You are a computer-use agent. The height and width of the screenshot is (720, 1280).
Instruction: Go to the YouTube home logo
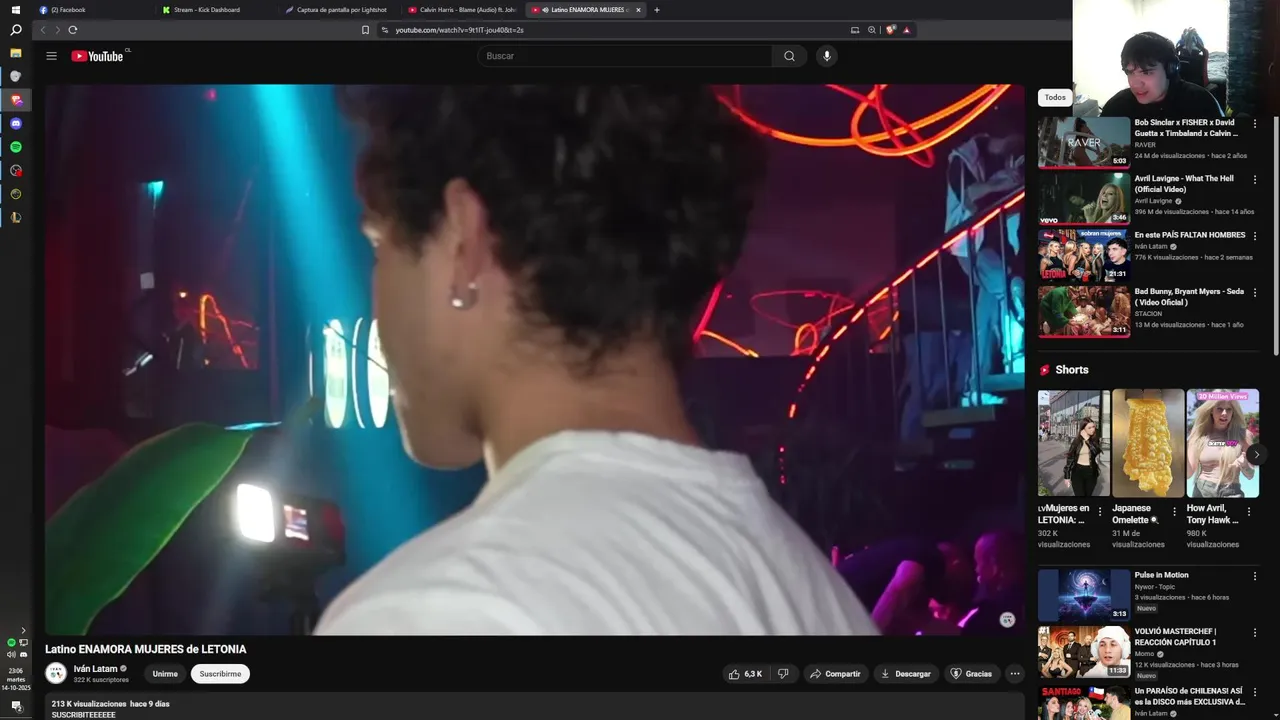[98, 56]
